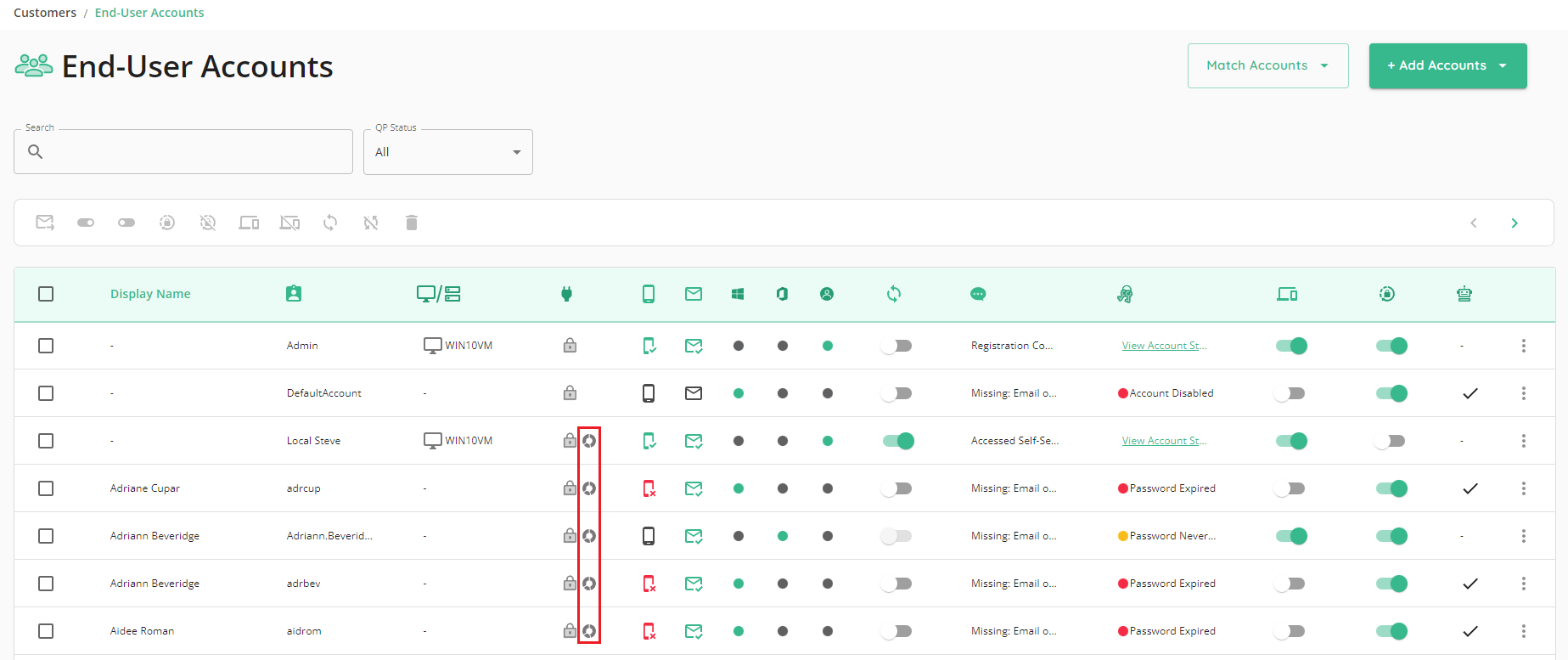Screen dimensions: 1568x660
Task: Click the devices toolbar icon
Action: click(x=249, y=223)
